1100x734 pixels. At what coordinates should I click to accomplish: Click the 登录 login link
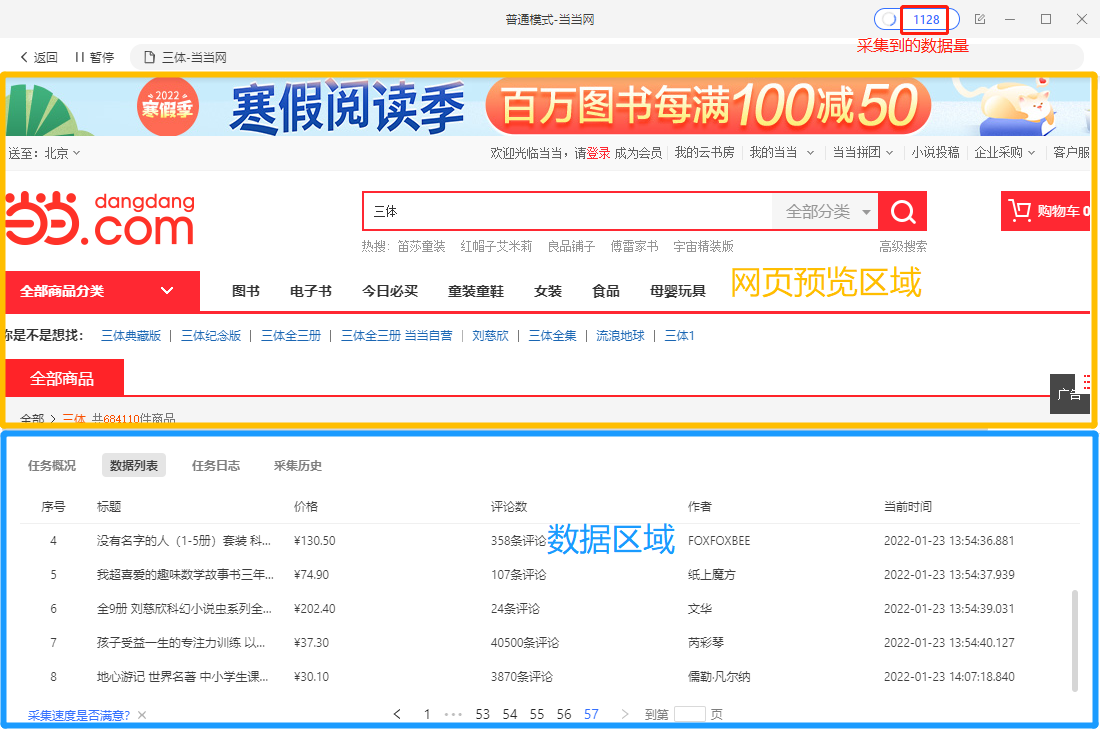(x=598, y=153)
